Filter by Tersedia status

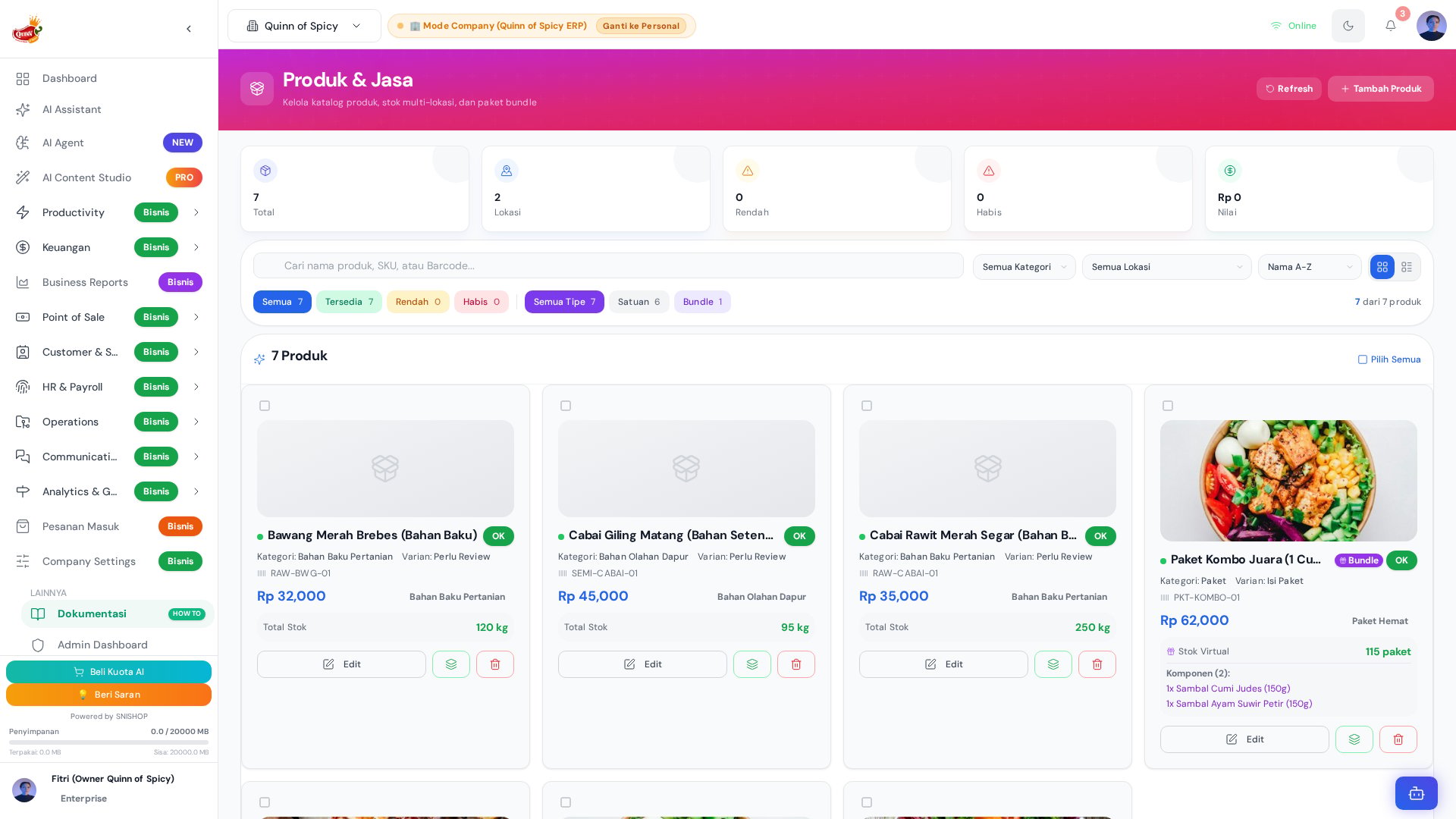[349, 302]
